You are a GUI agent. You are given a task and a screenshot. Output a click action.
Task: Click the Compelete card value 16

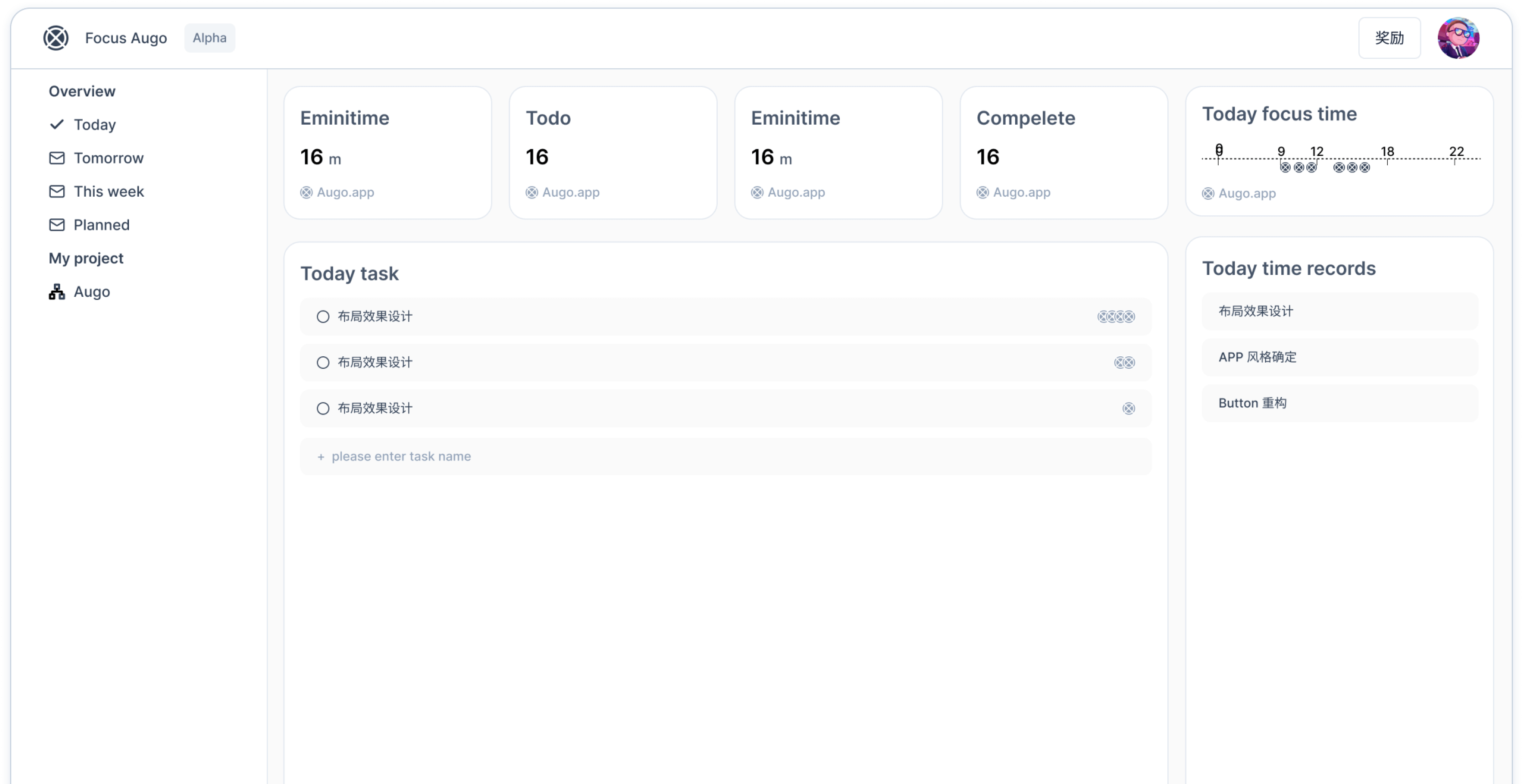point(987,157)
